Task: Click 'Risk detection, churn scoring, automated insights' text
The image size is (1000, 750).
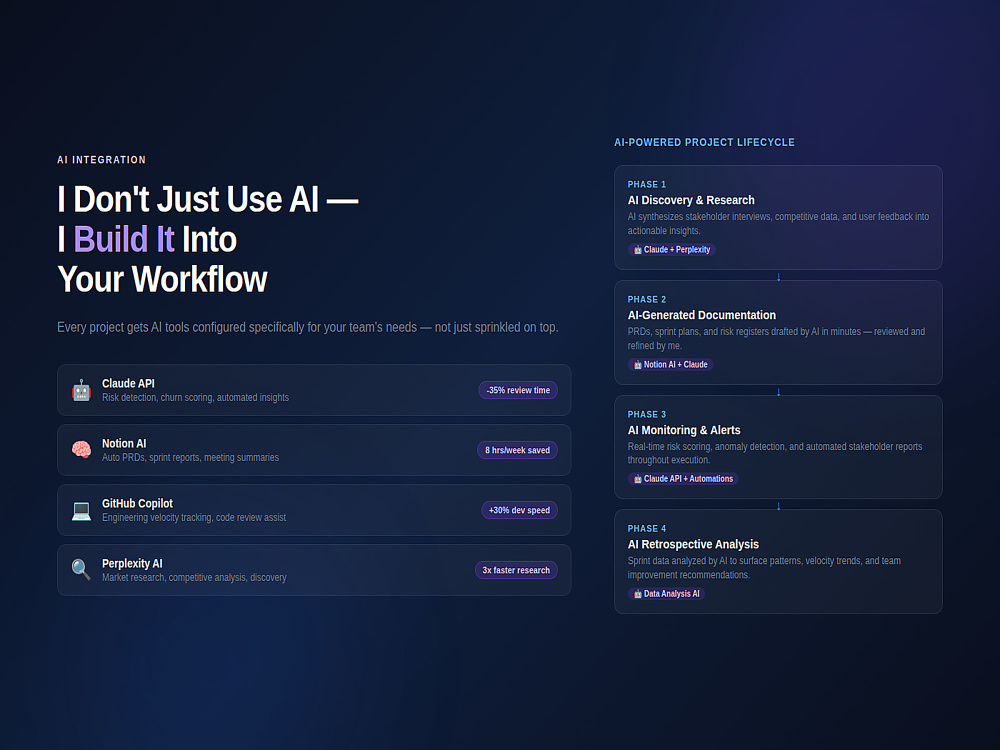Action: point(195,397)
